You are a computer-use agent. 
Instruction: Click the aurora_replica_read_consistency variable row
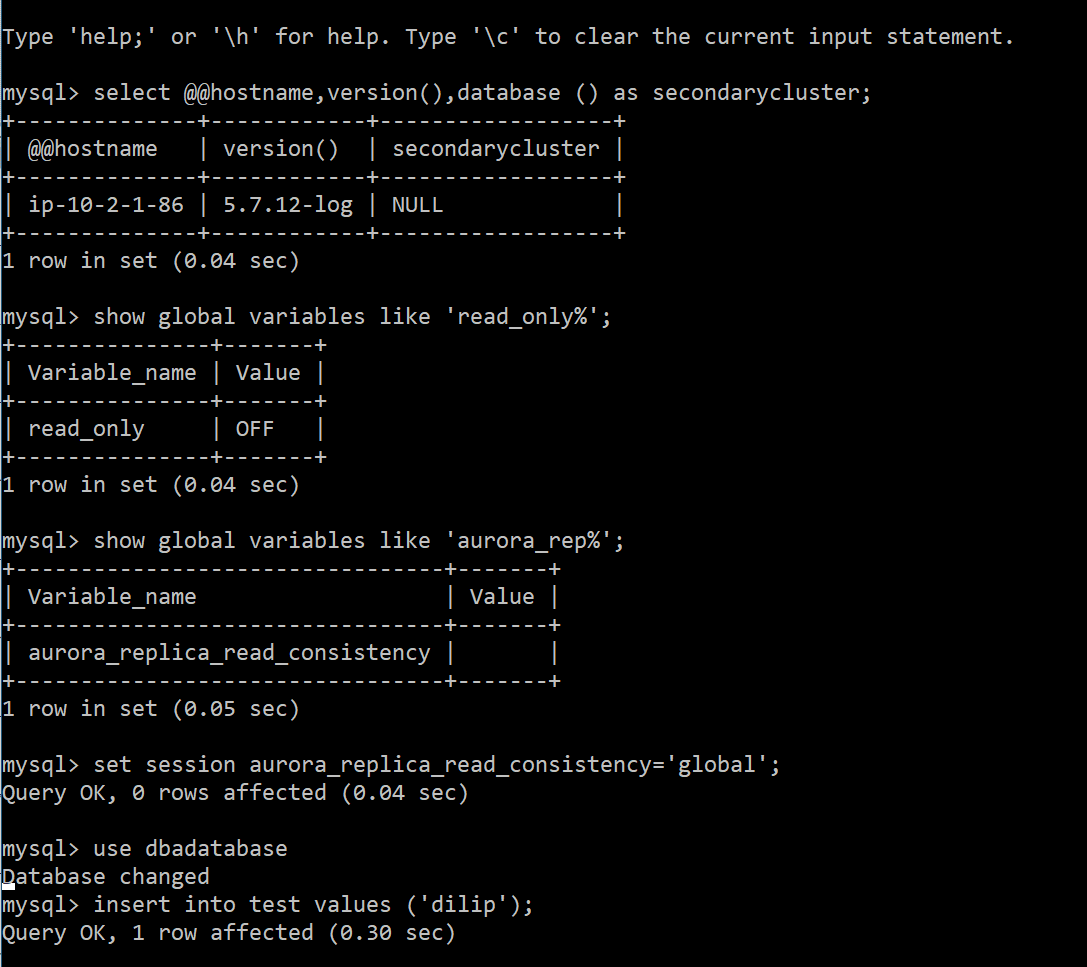(x=281, y=653)
